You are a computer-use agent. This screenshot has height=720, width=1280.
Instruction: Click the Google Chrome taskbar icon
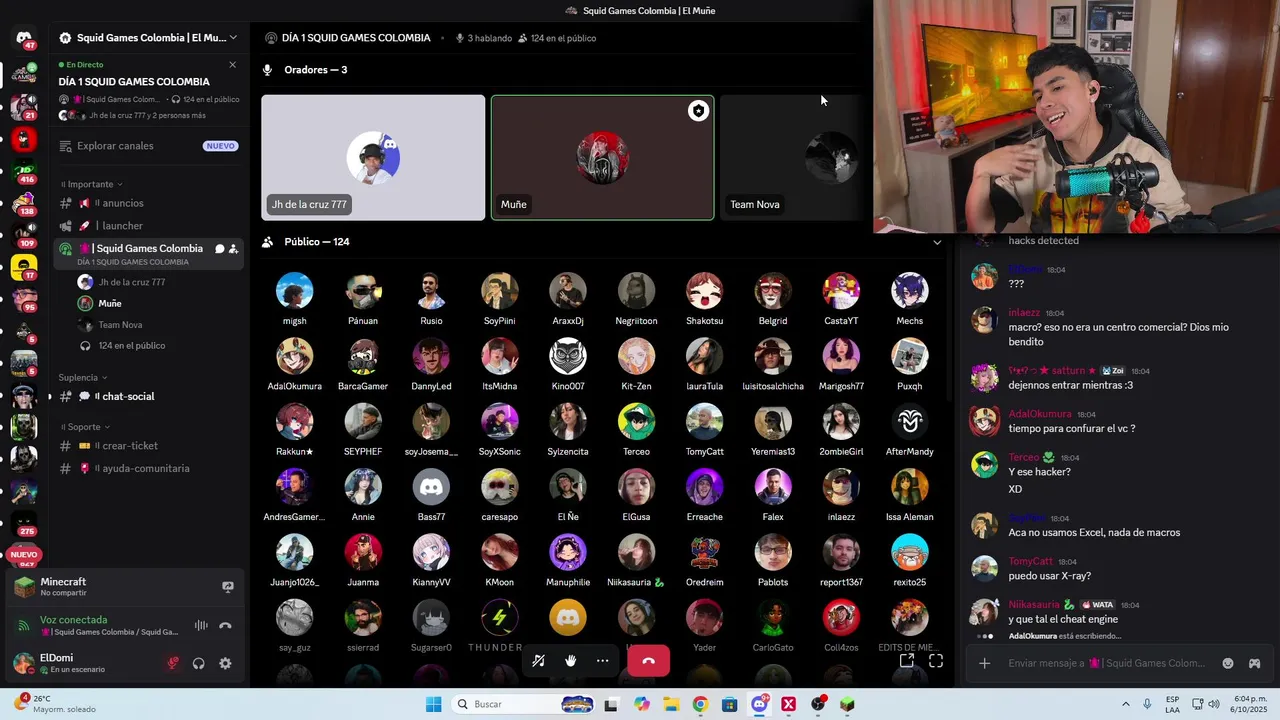click(700, 704)
